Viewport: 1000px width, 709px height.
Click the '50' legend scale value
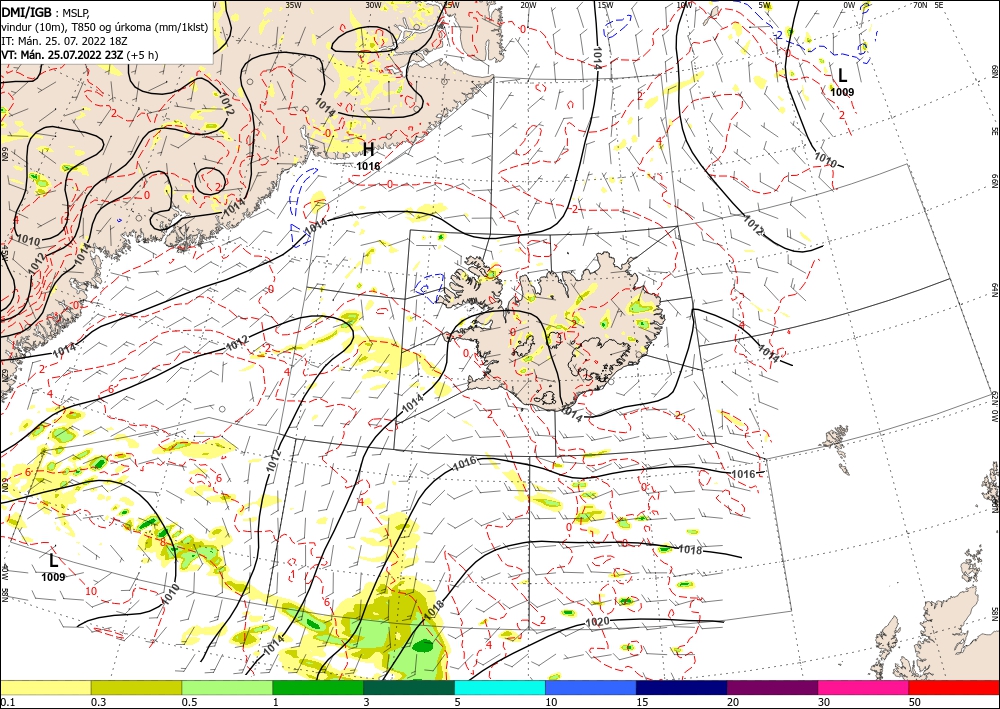(x=915, y=702)
